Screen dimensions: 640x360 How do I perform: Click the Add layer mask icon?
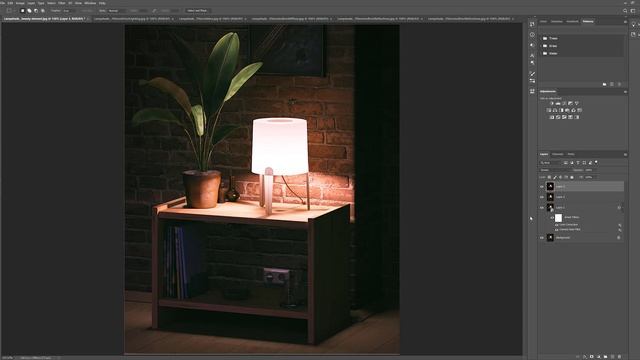coord(591,357)
